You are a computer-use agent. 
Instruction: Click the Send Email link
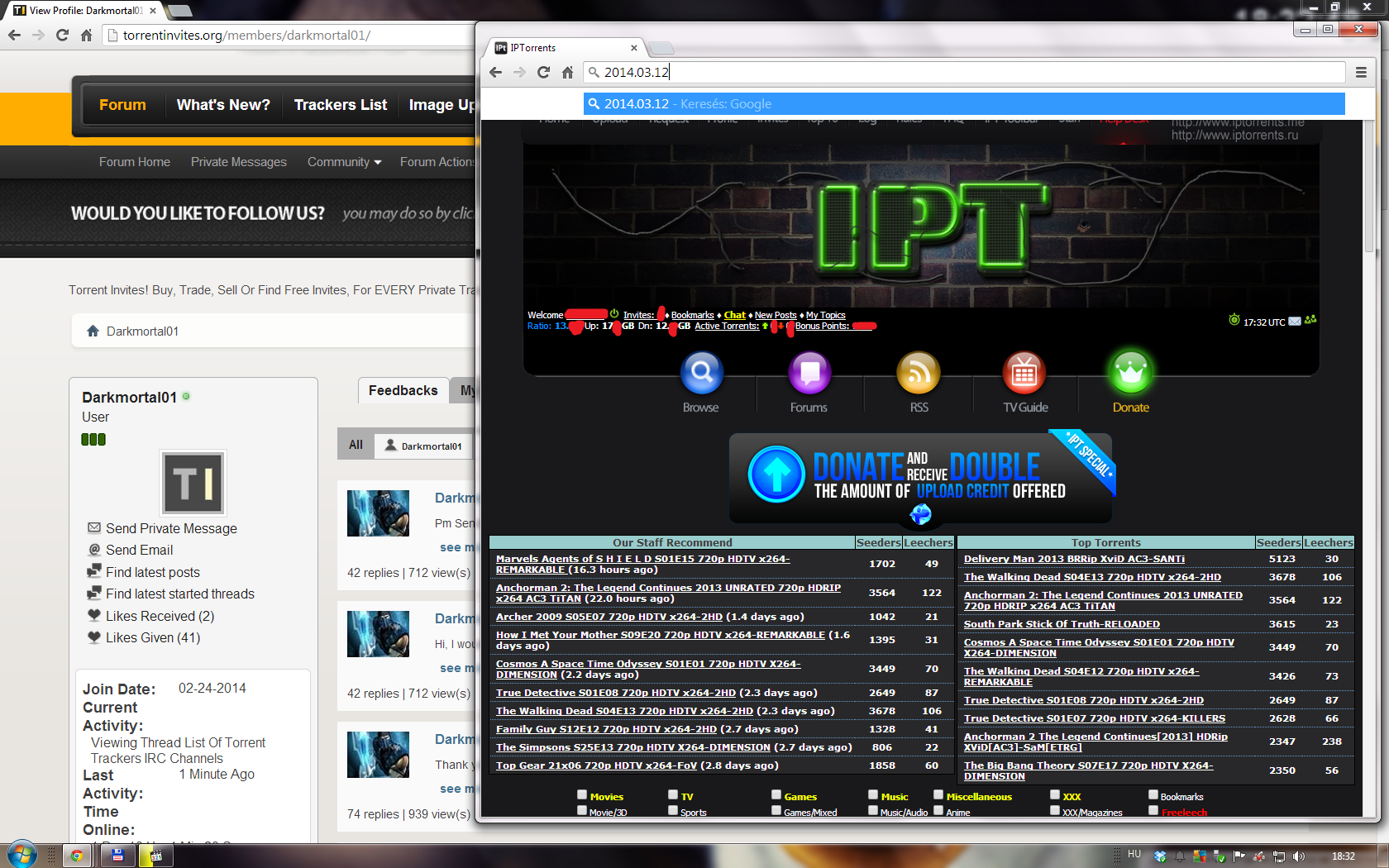pyautogui.click(x=139, y=550)
